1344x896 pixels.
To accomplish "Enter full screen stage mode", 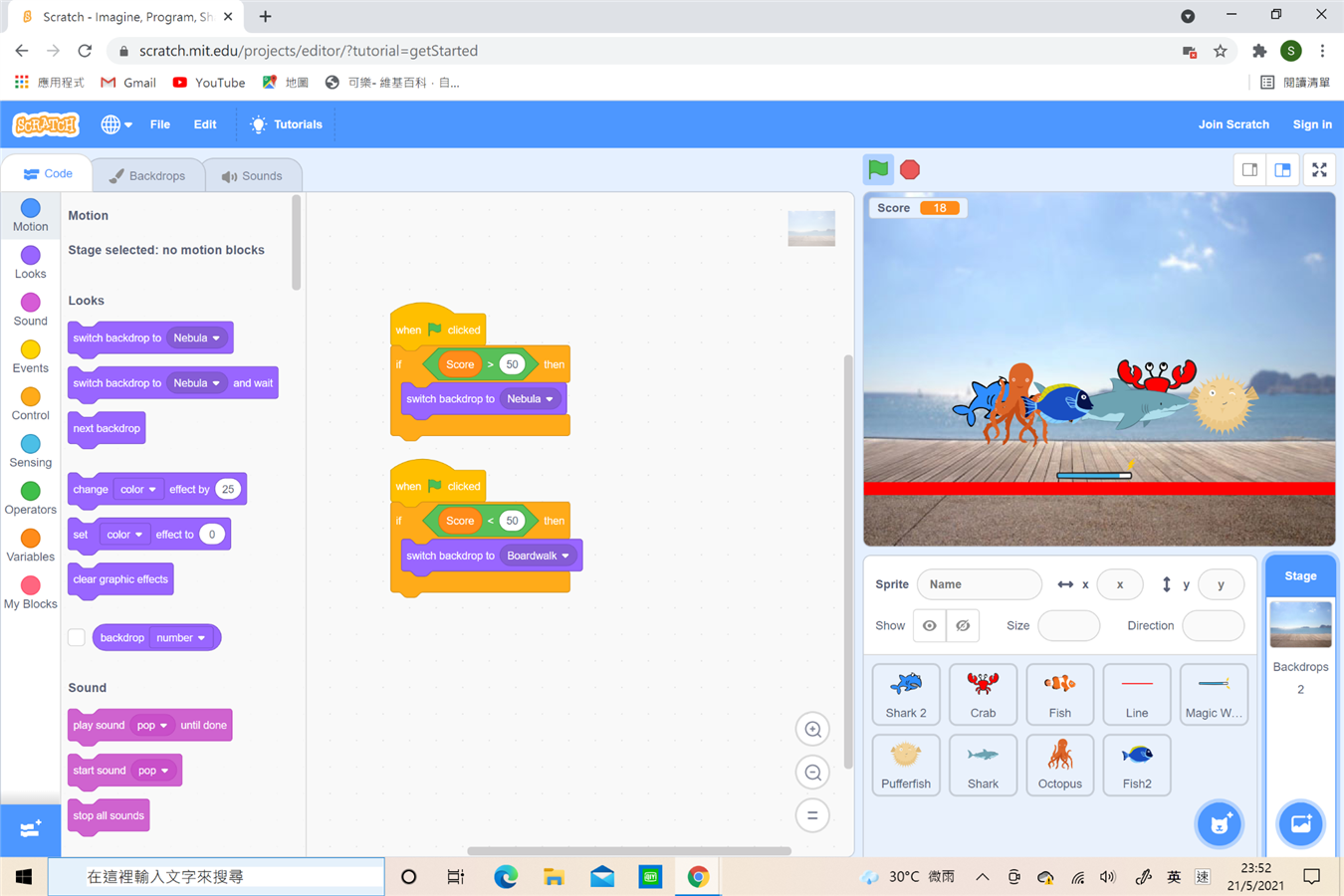I will [1319, 170].
